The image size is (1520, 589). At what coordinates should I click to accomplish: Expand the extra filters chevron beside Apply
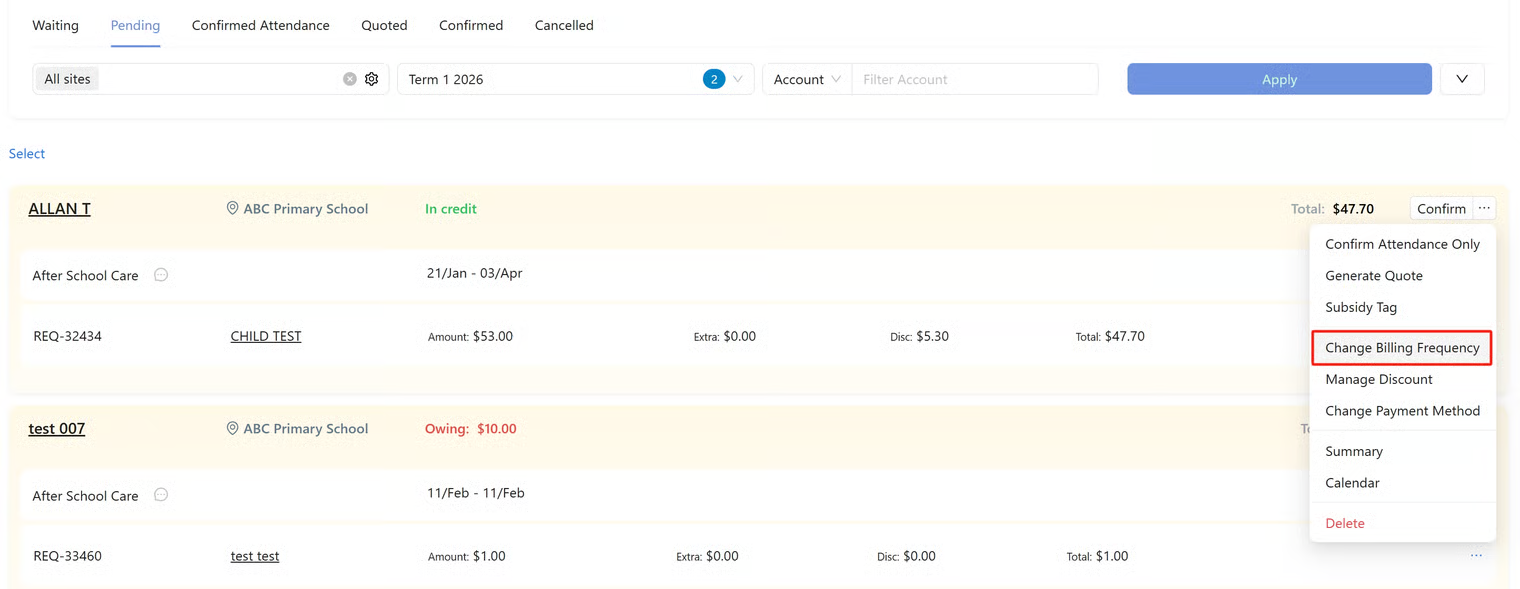[1462, 79]
